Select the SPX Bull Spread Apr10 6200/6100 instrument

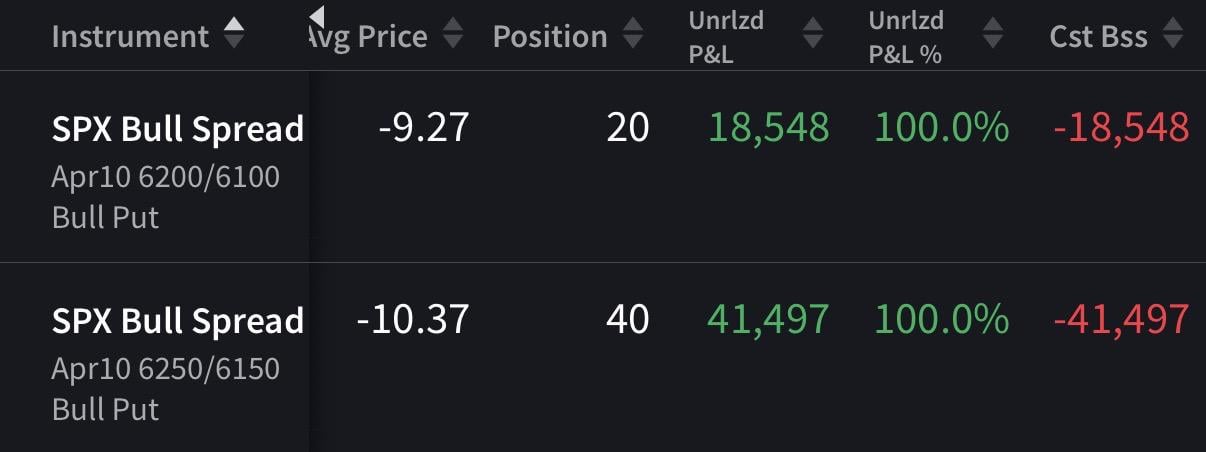click(x=177, y=129)
